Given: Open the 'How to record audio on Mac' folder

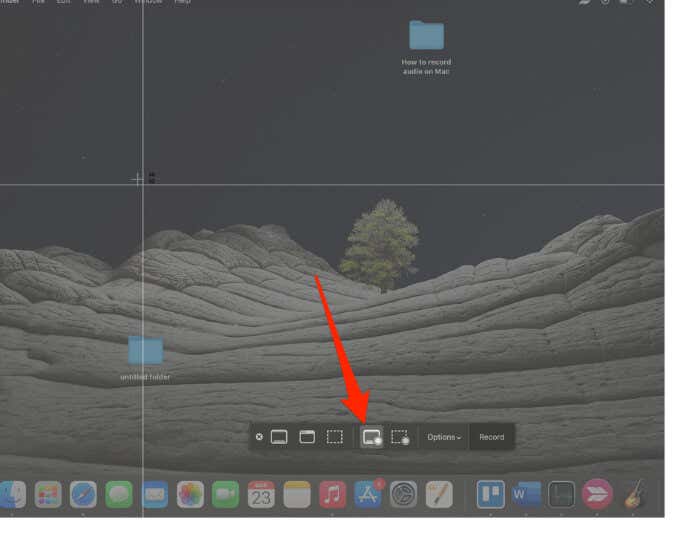Looking at the screenshot, I should [x=427, y=36].
